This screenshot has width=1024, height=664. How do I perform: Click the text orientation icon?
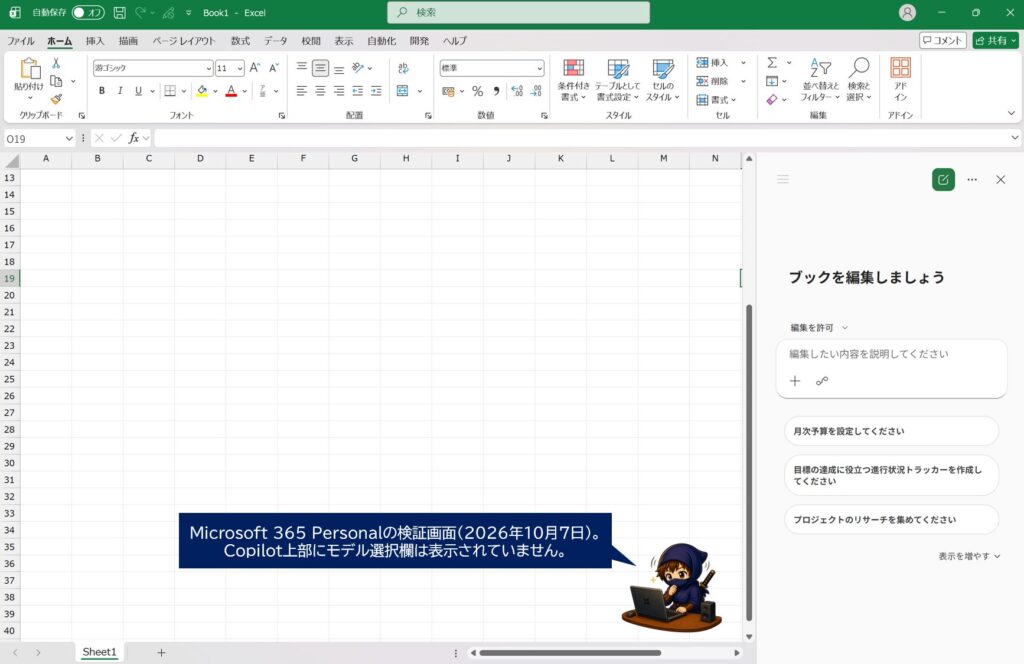358,67
